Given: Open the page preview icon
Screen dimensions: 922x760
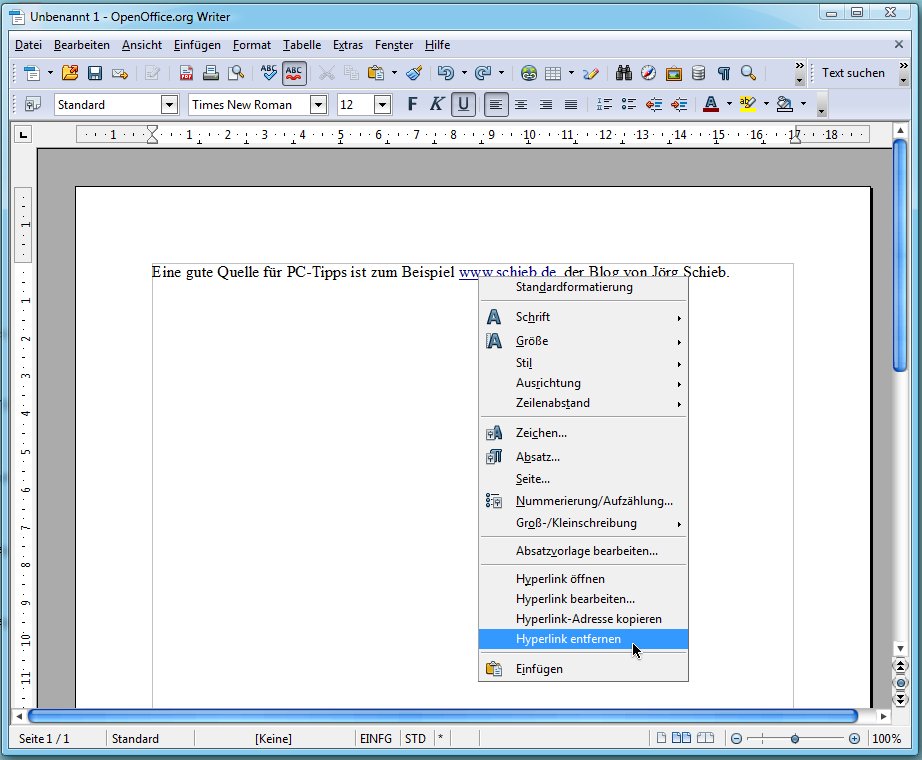Looking at the screenshot, I should (x=236, y=73).
